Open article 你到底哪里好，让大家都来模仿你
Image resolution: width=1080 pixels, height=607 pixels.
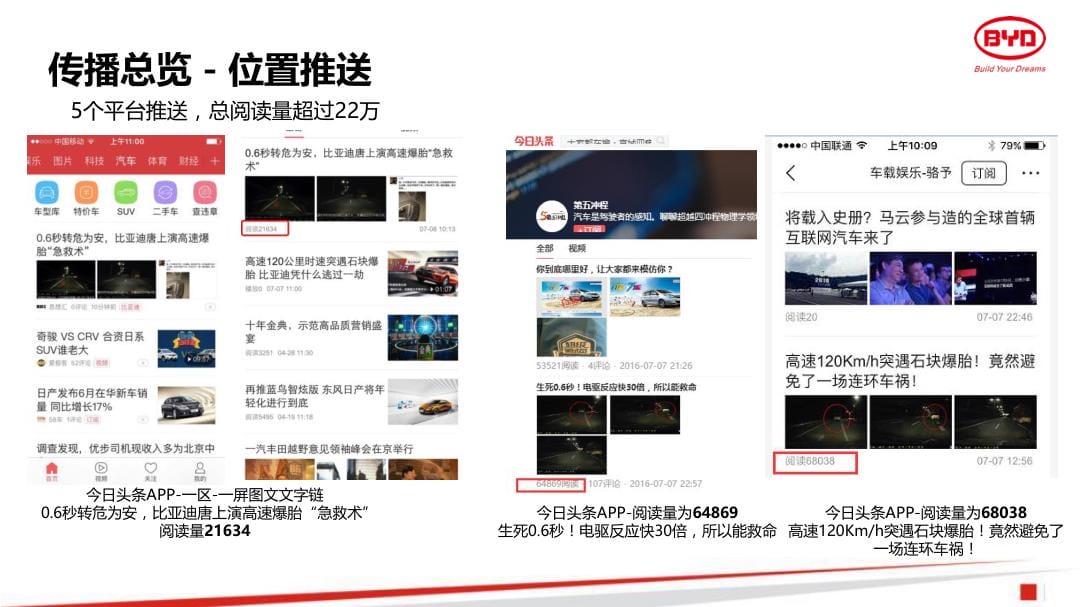(x=604, y=269)
